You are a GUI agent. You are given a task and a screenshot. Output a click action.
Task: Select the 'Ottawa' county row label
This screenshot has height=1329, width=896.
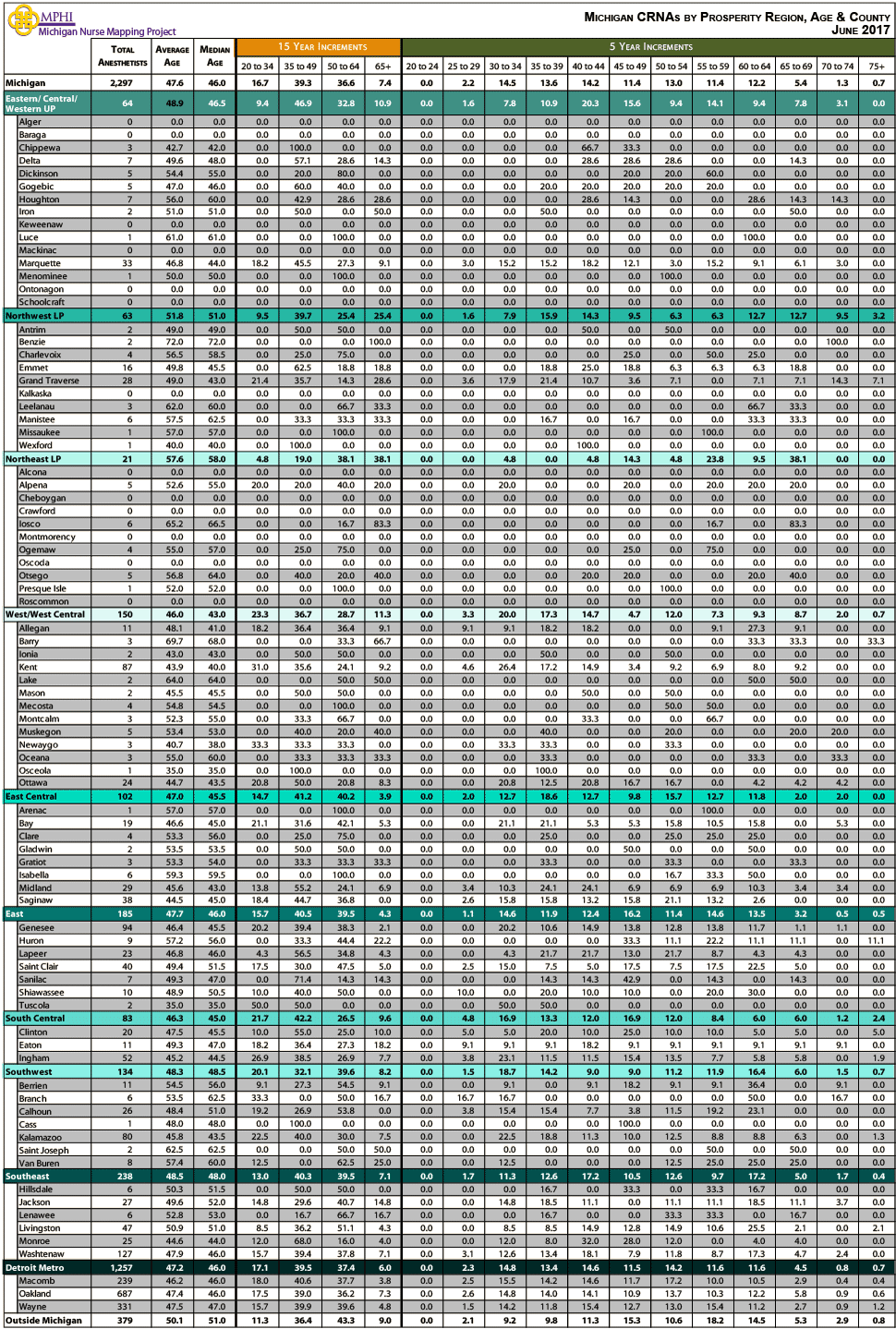[33, 783]
